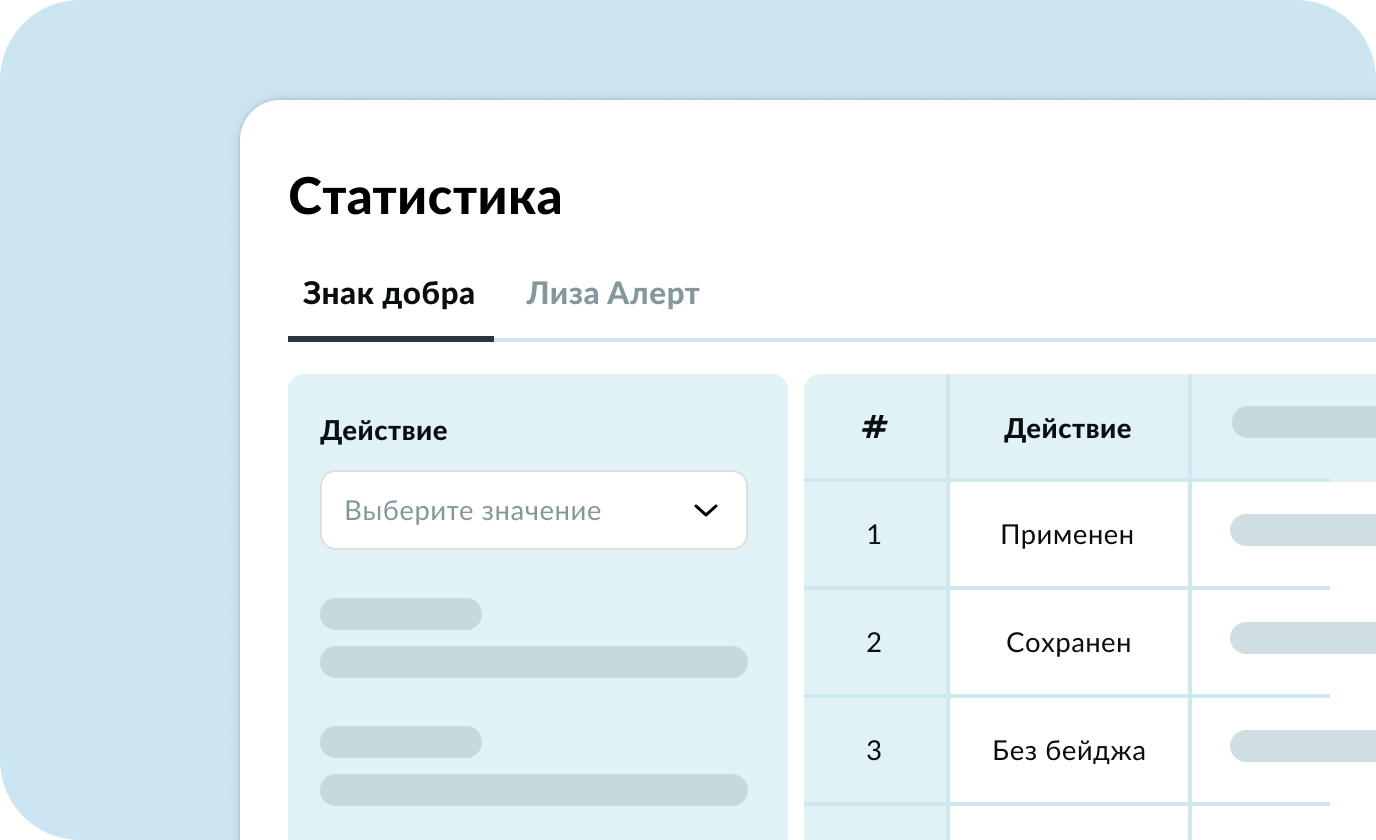Viewport: 1376px width, 840px height.
Task: Click the "#" column header
Action: [x=874, y=428]
